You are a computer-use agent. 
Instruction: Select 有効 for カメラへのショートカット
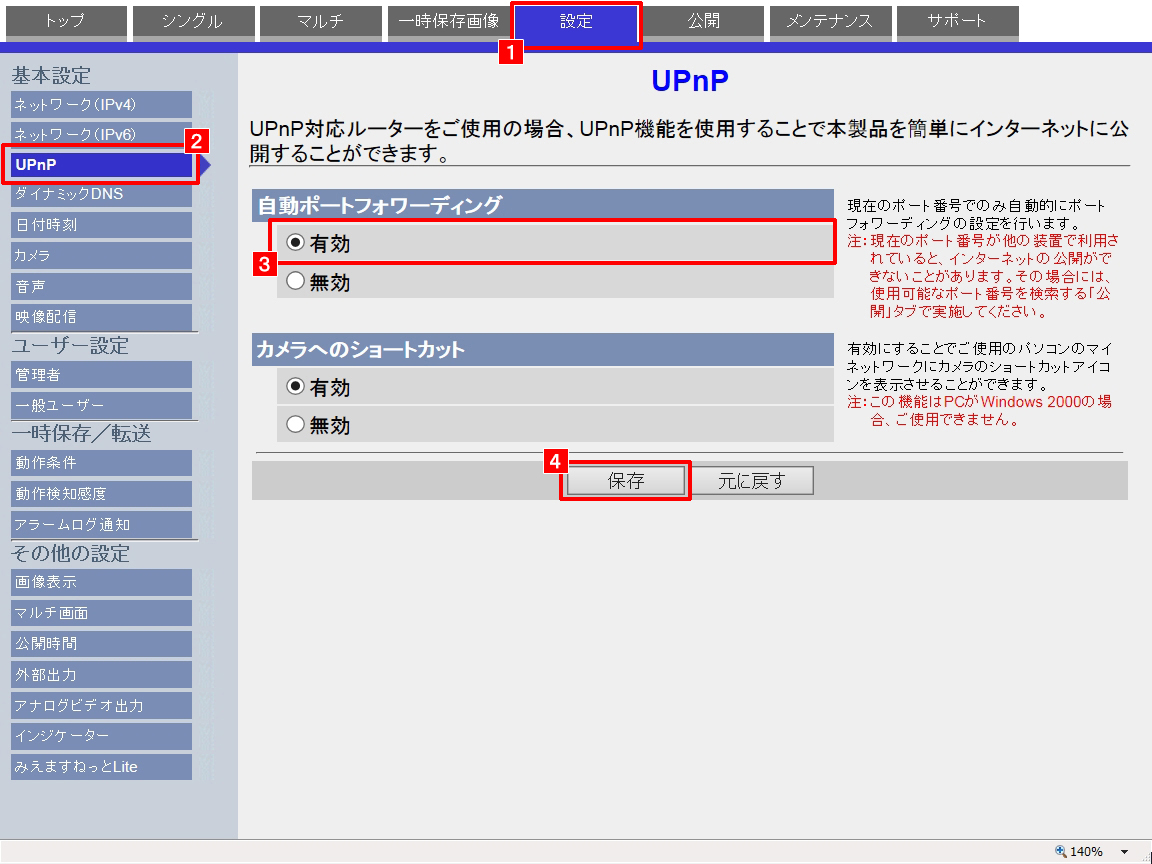click(295, 386)
